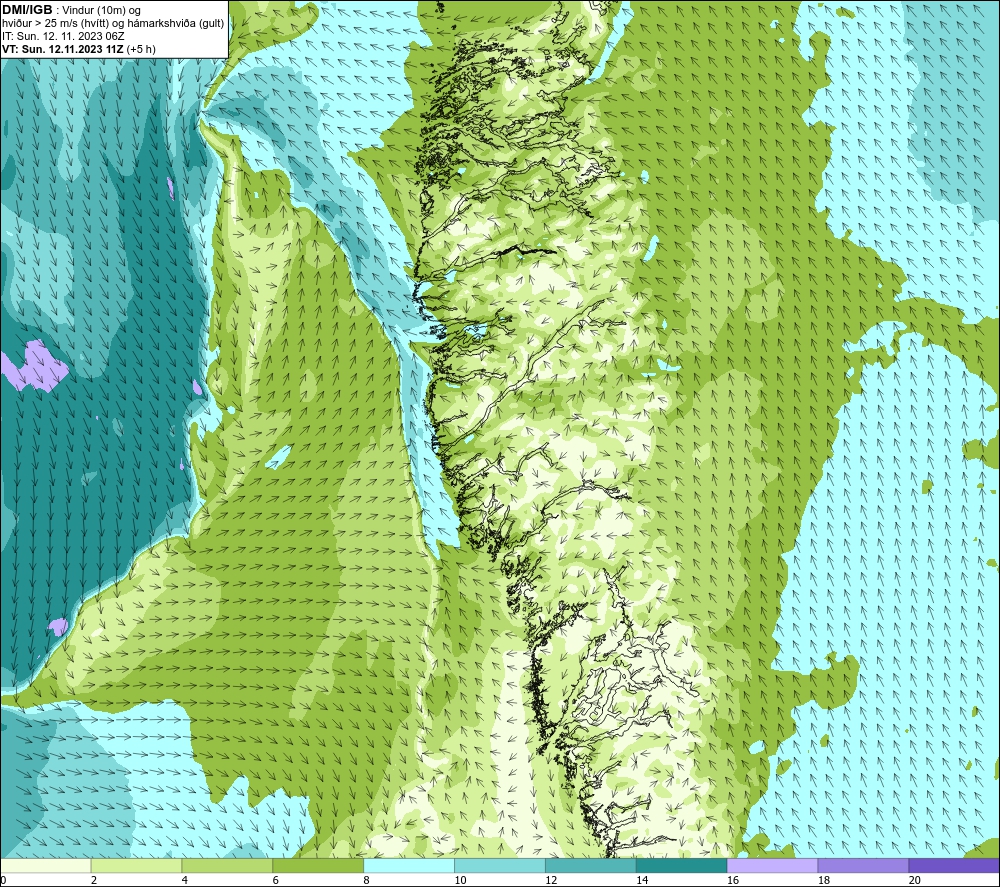The width and height of the screenshot is (1000, 887).
Task: Click the 'IT: Sun. 12. 11. 2023 06Z' line
Action: coord(63,36)
